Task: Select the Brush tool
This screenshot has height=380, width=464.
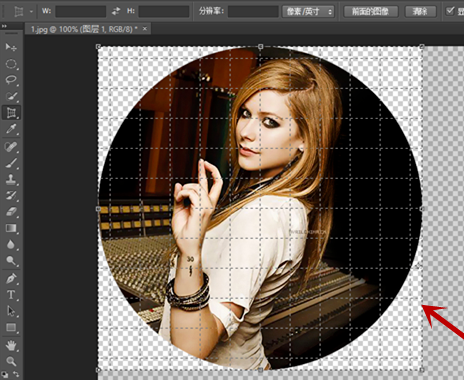Action: point(11,163)
